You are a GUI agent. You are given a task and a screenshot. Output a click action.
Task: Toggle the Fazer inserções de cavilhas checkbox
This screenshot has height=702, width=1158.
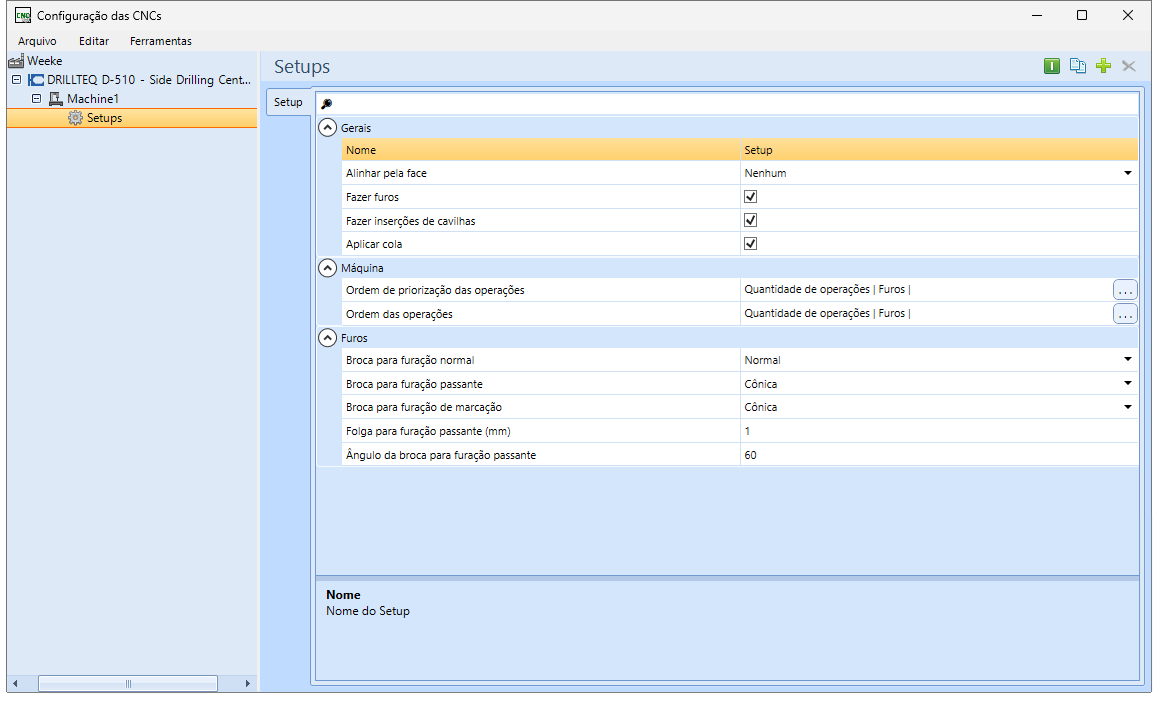tap(750, 221)
